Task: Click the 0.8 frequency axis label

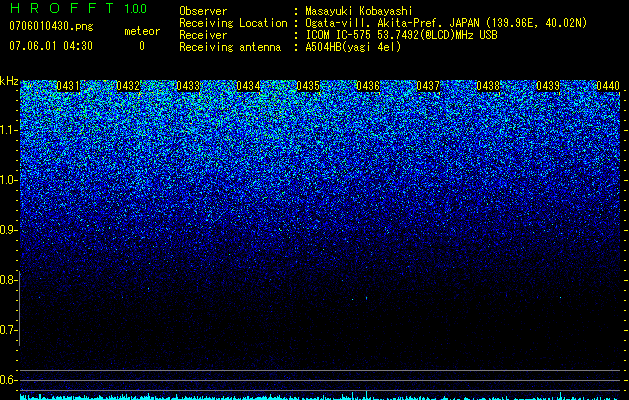Action: (x=8, y=280)
